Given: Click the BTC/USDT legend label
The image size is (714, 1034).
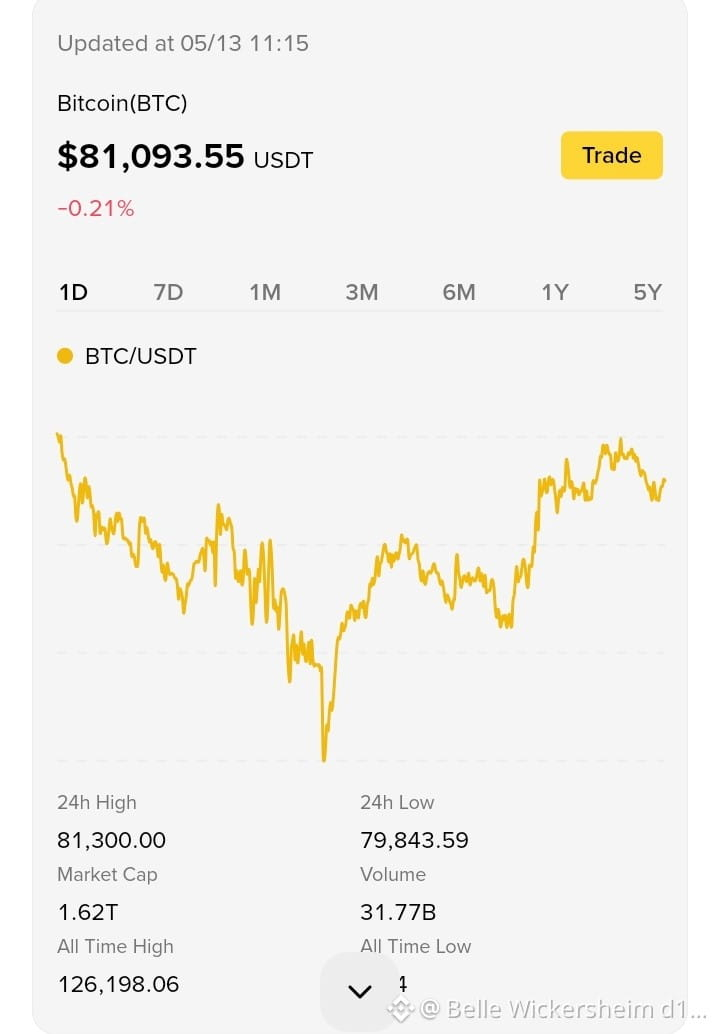Looking at the screenshot, I should coord(140,356).
